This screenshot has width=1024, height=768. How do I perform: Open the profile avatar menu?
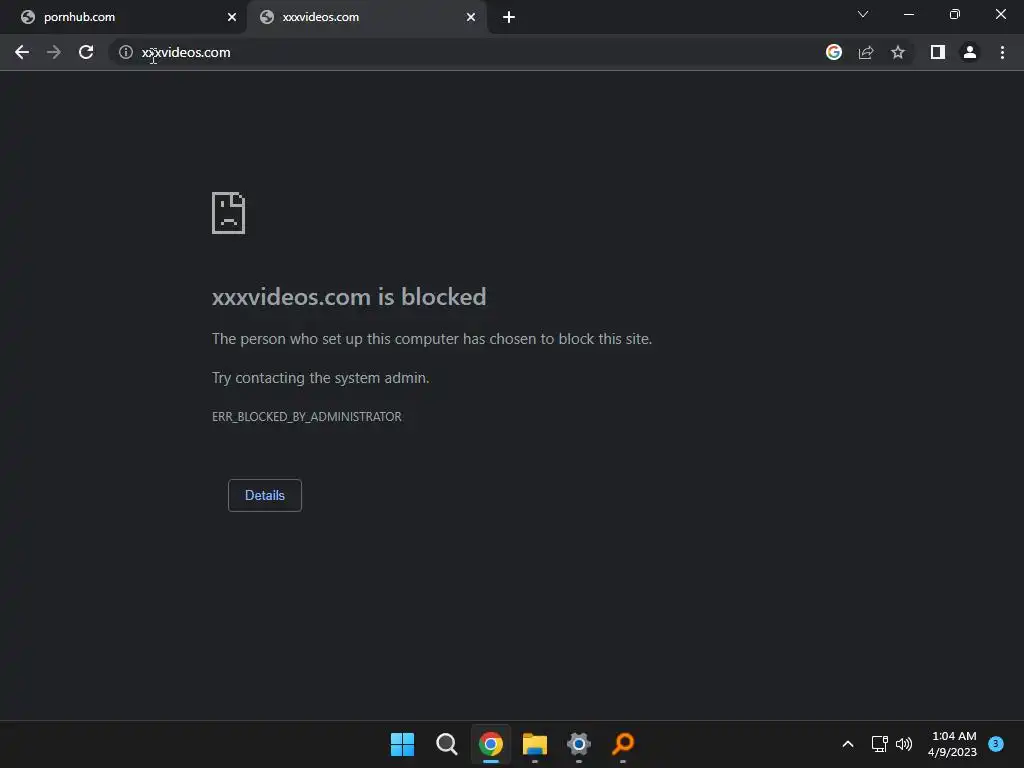[970, 52]
